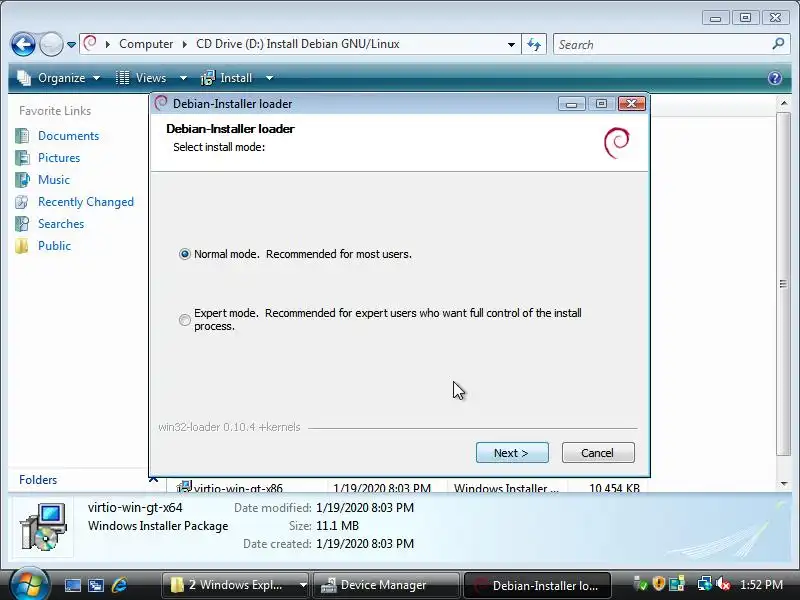Click the colorful squares tray icon
800x600 pixels.
[677, 584]
